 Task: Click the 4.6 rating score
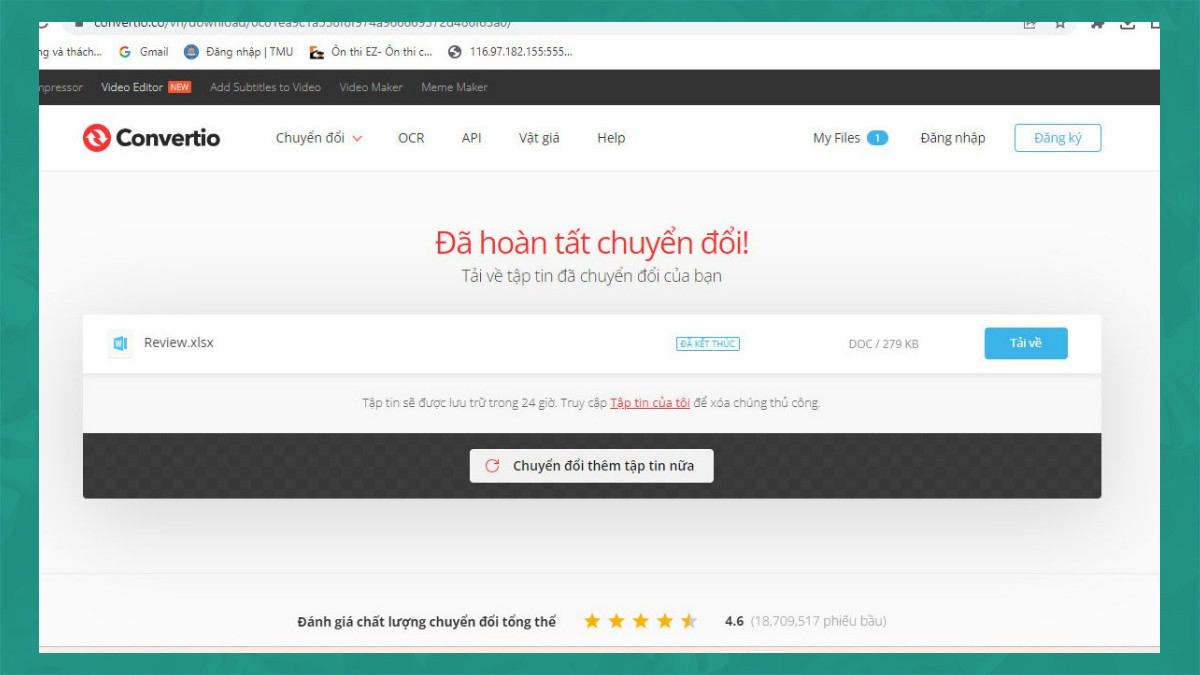[x=734, y=621]
